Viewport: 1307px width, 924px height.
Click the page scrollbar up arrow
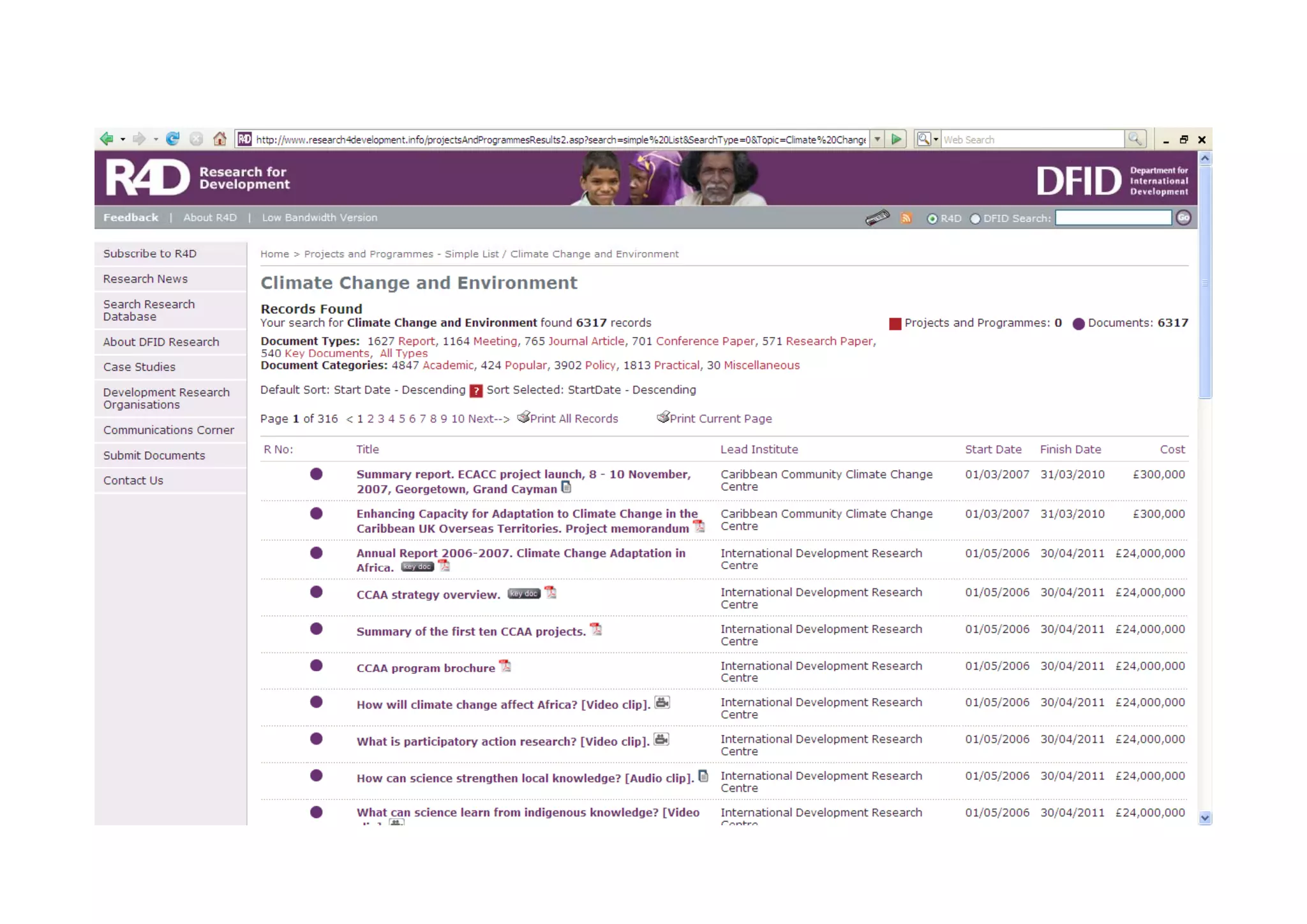point(1205,158)
